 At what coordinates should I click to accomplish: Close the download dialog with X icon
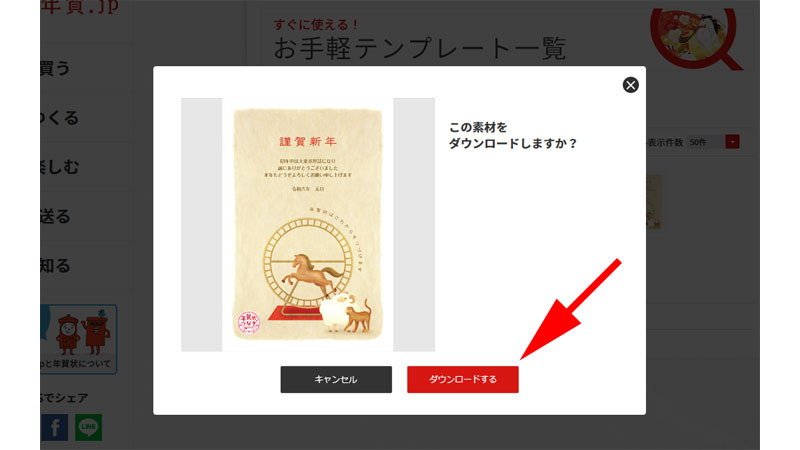click(631, 85)
